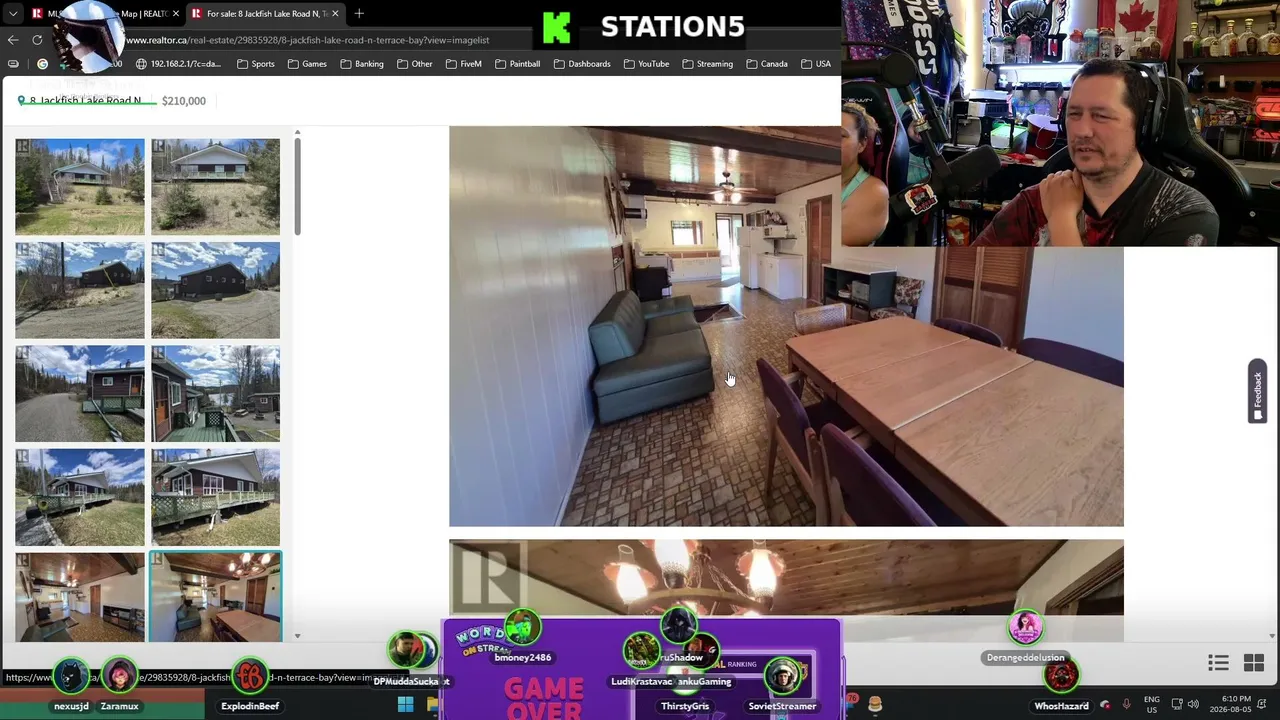Screen dimensions: 1280x720
Task: Switch to the For sale: 8 Jackfish Lake Road tab
Action: pos(264,13)
